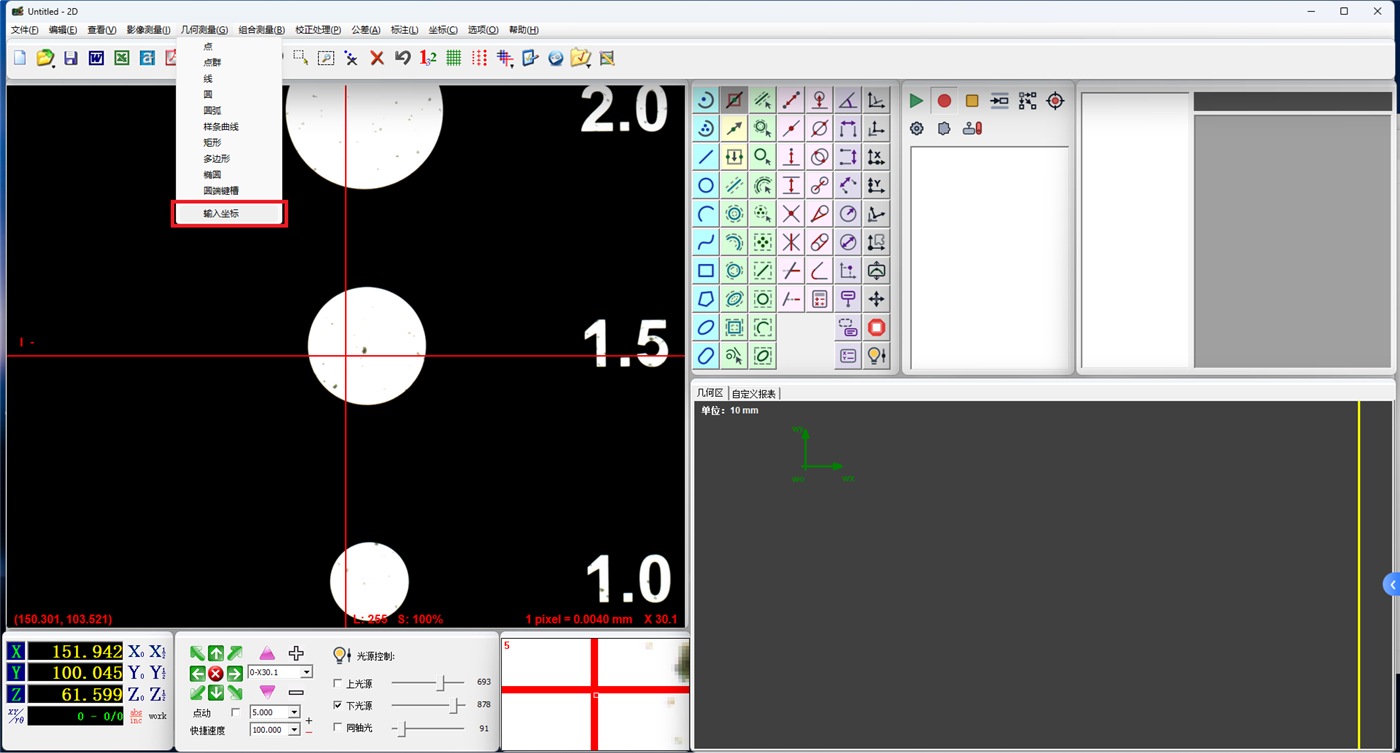Click the red center stop button between arrows
The height and width of the screenshot is (753, 1400).
click(216, 674)
